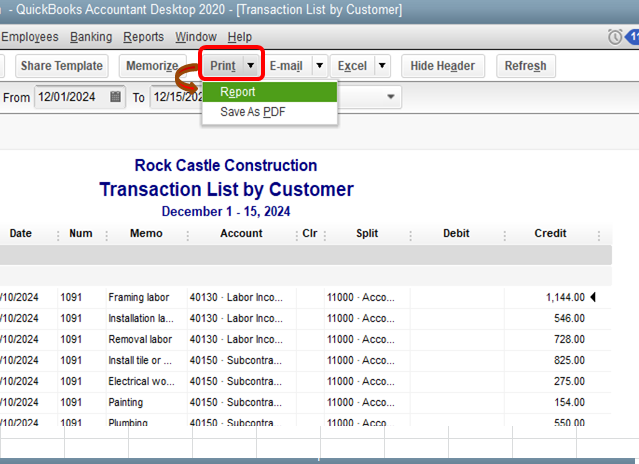Expand the Excel dropdown arrow
This screenshot has width=639, height=464.
pos(382,66)
